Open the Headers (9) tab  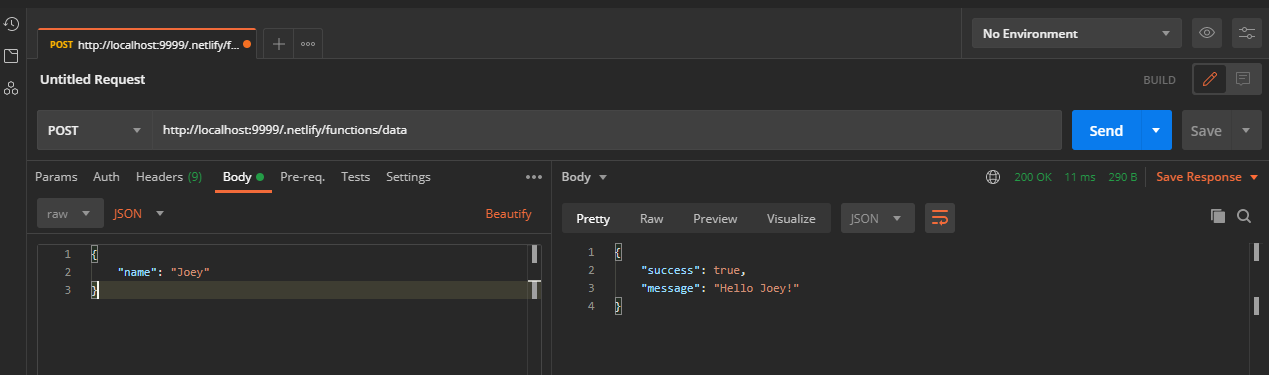click(x=169, y=177)
